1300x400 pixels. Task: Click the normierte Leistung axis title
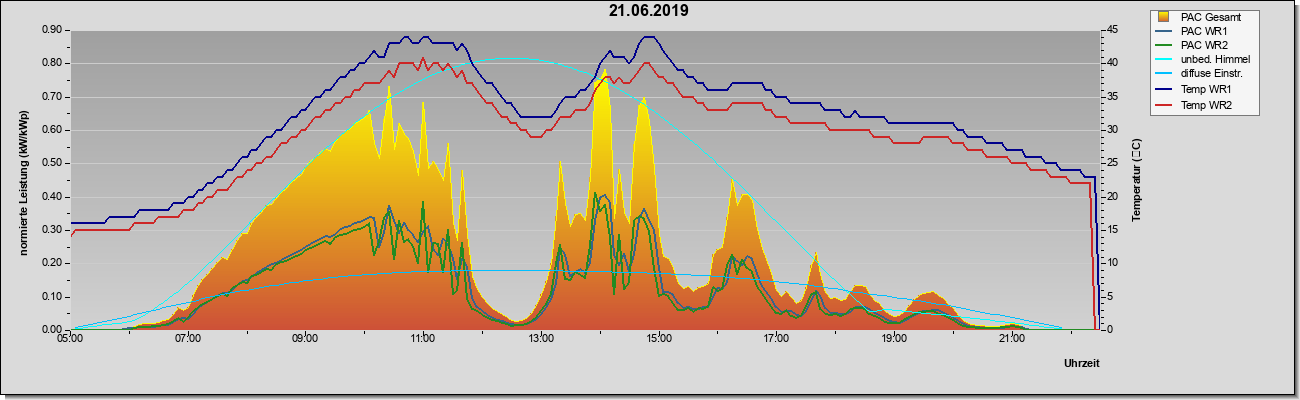coord(22,179)
